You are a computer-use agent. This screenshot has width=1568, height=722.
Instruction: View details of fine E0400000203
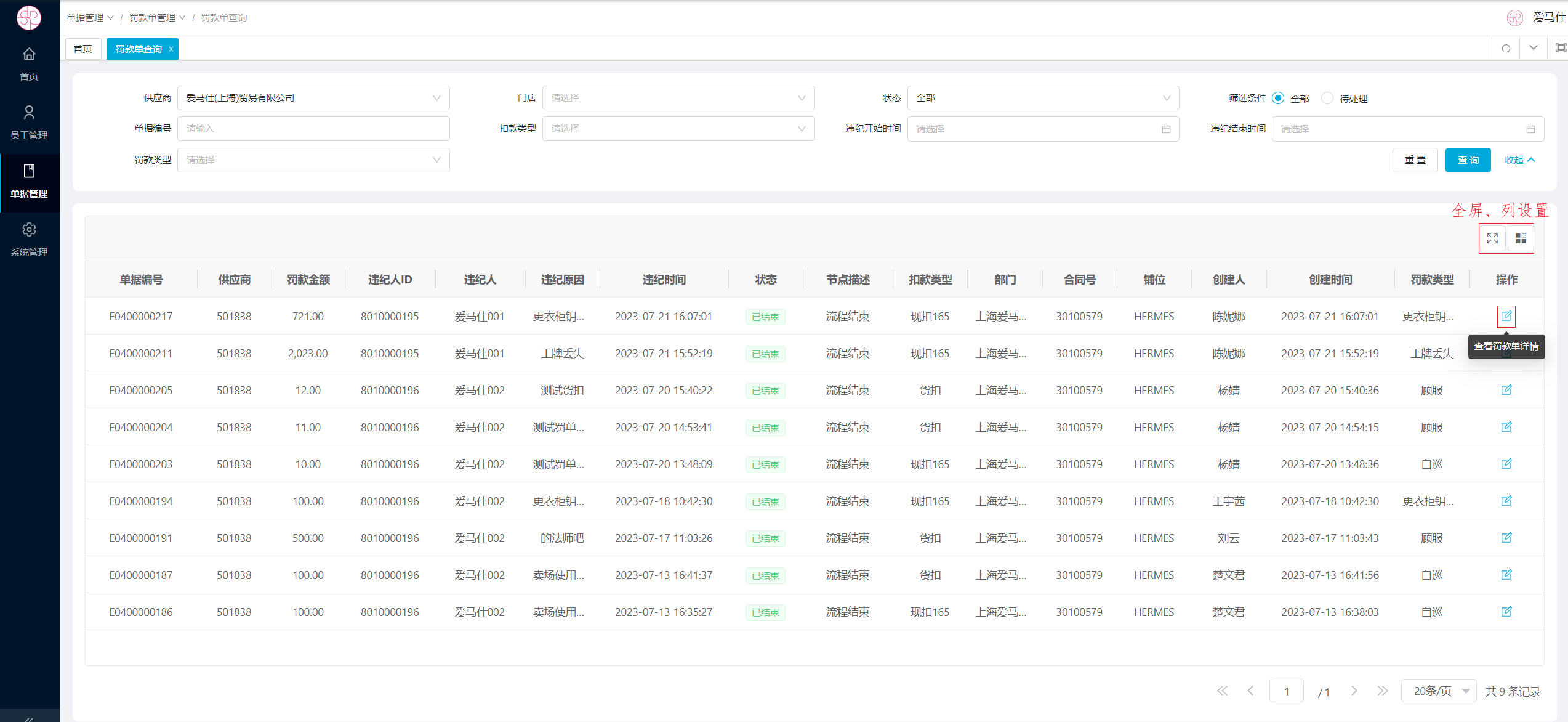[1506, 464]
